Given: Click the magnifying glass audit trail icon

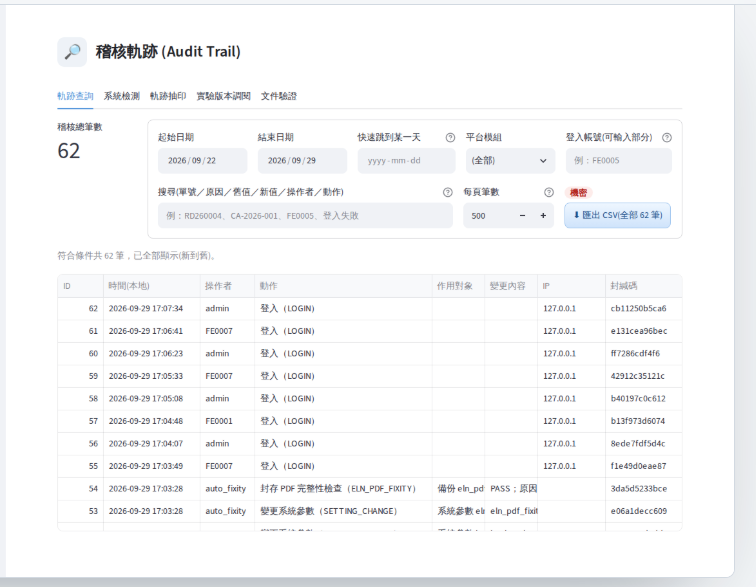Looking at the screenshot, I should coord(72,52).
